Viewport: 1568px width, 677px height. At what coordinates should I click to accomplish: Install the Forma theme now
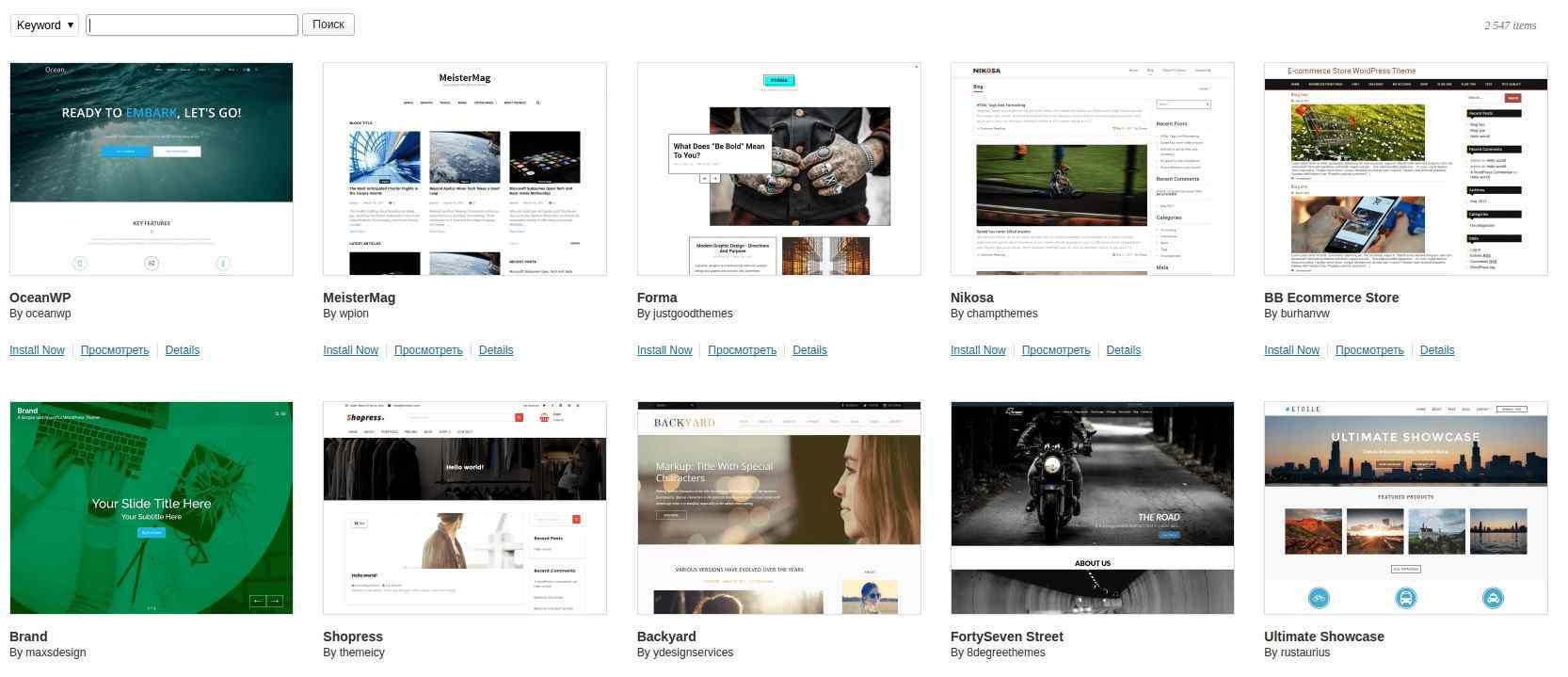click(664, 350)
